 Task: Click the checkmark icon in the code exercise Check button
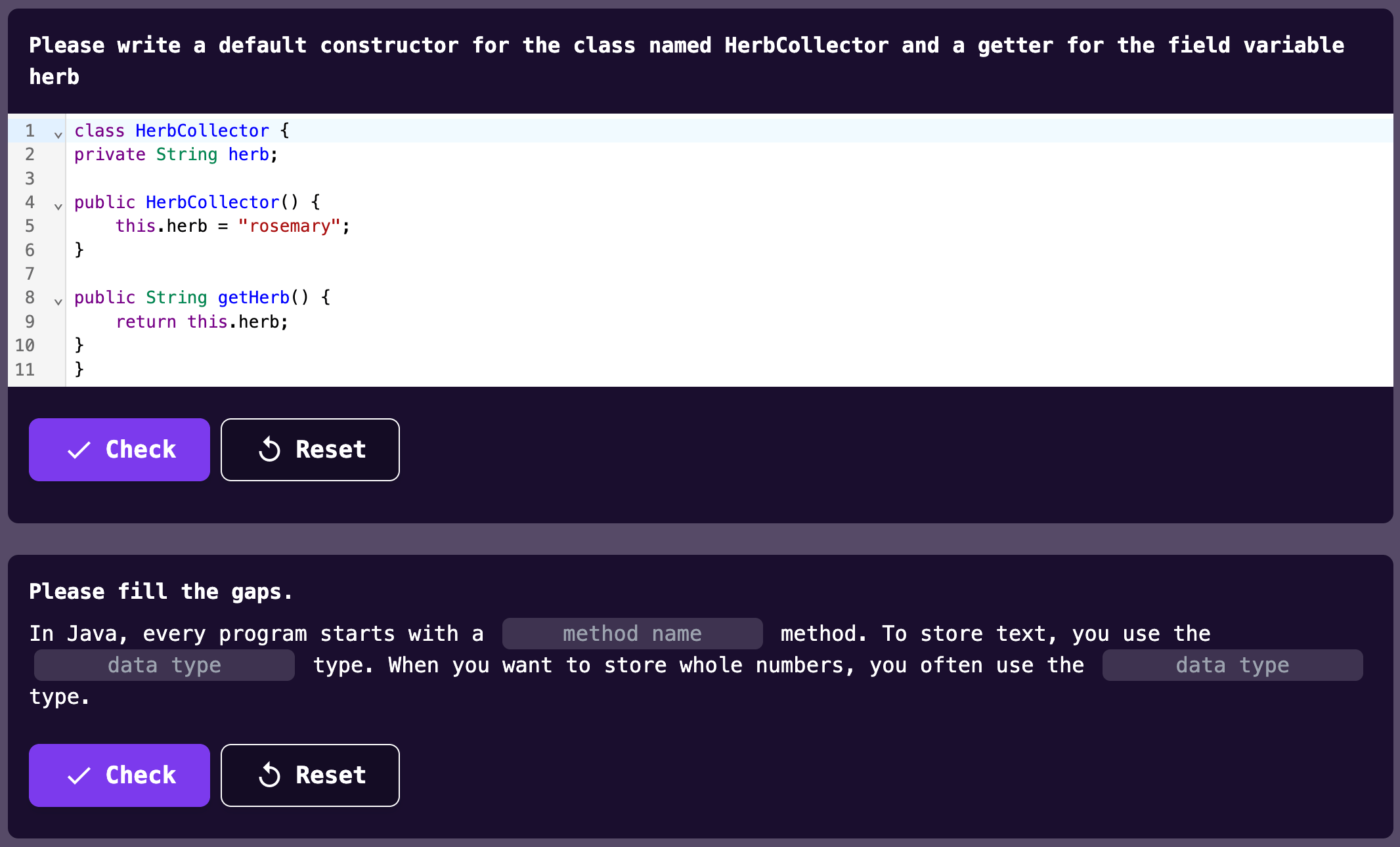coord(79,450)
